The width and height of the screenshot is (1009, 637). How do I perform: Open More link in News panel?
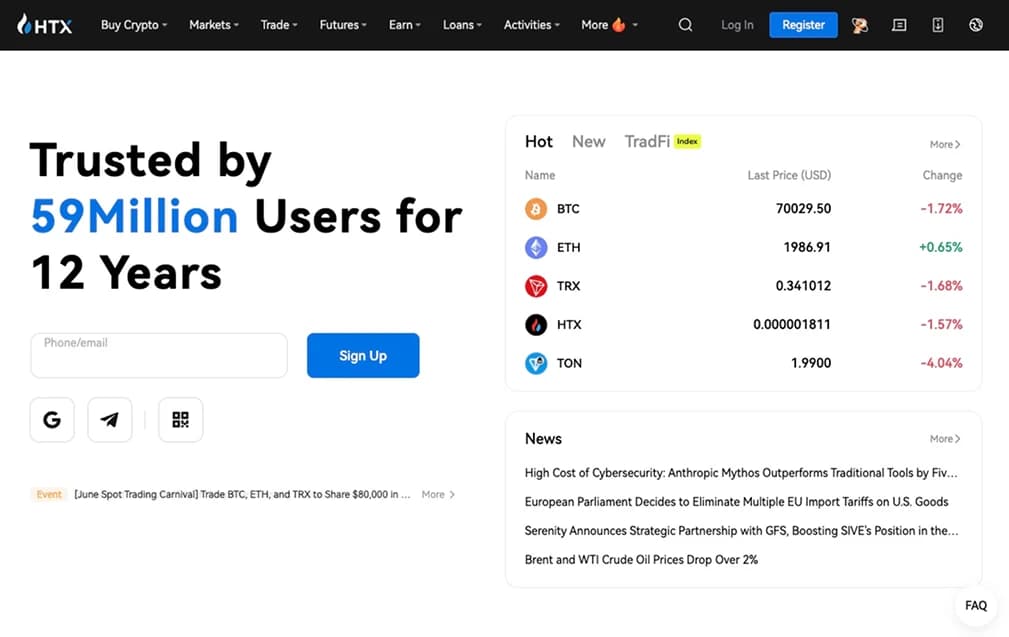(945, 439)
